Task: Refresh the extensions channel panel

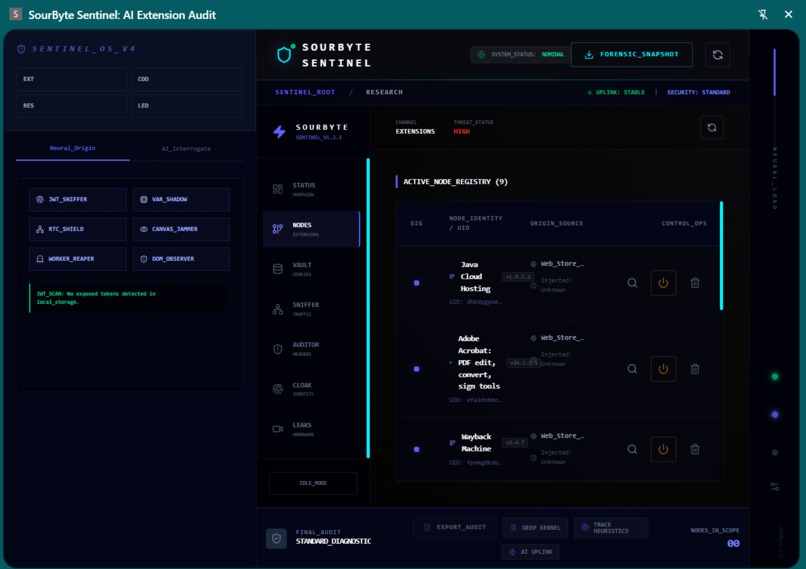Action: pos(712,127)
